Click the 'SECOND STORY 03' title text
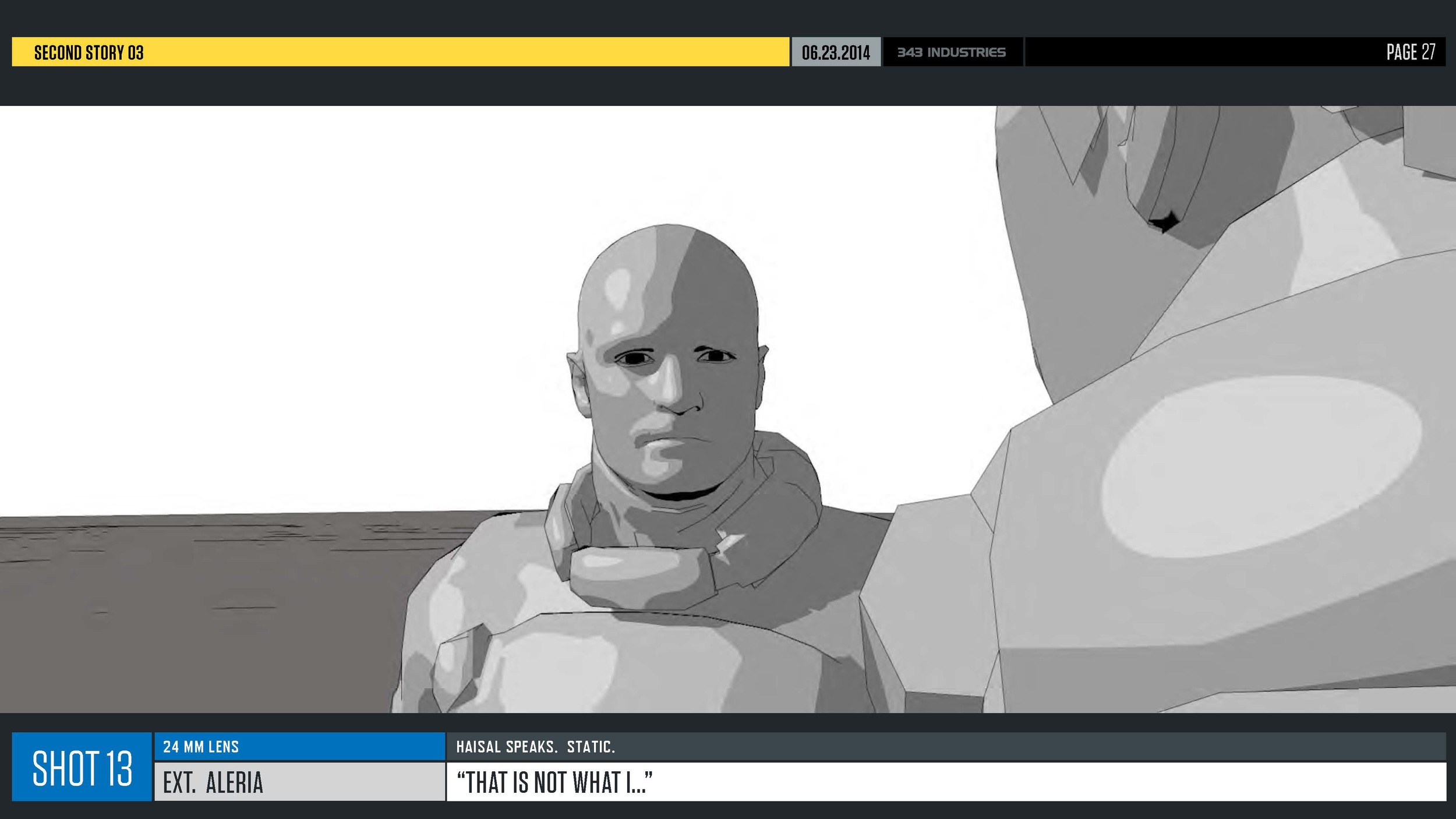Image resolution: width=1456 pixels, height=819 pixels. coord(89,52)
